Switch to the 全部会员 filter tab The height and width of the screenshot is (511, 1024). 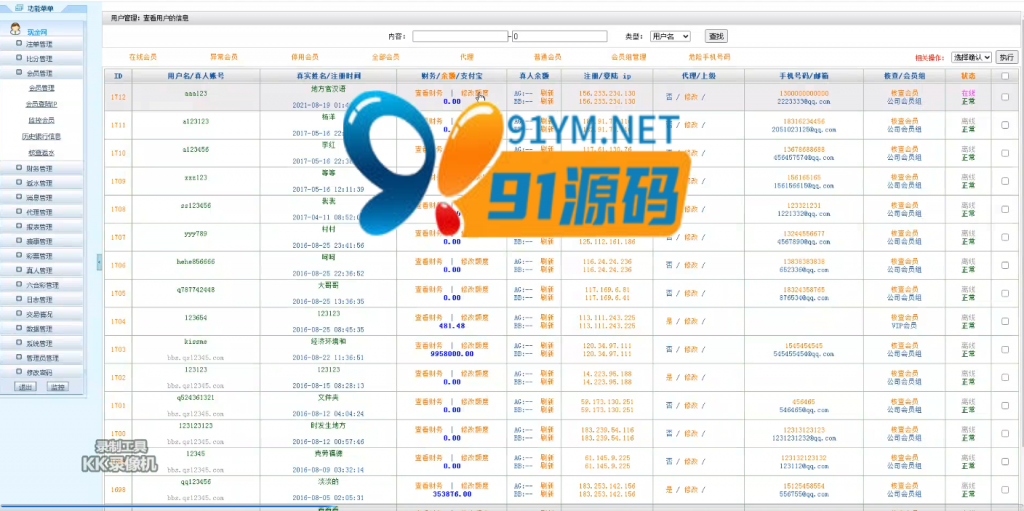pos(386,57)
